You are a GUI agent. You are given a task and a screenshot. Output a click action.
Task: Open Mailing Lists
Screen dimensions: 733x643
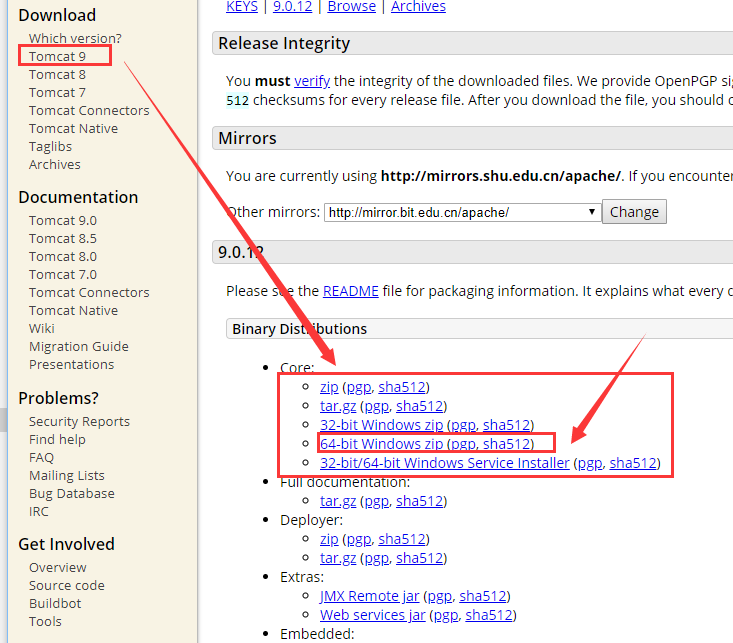(66, 476)
